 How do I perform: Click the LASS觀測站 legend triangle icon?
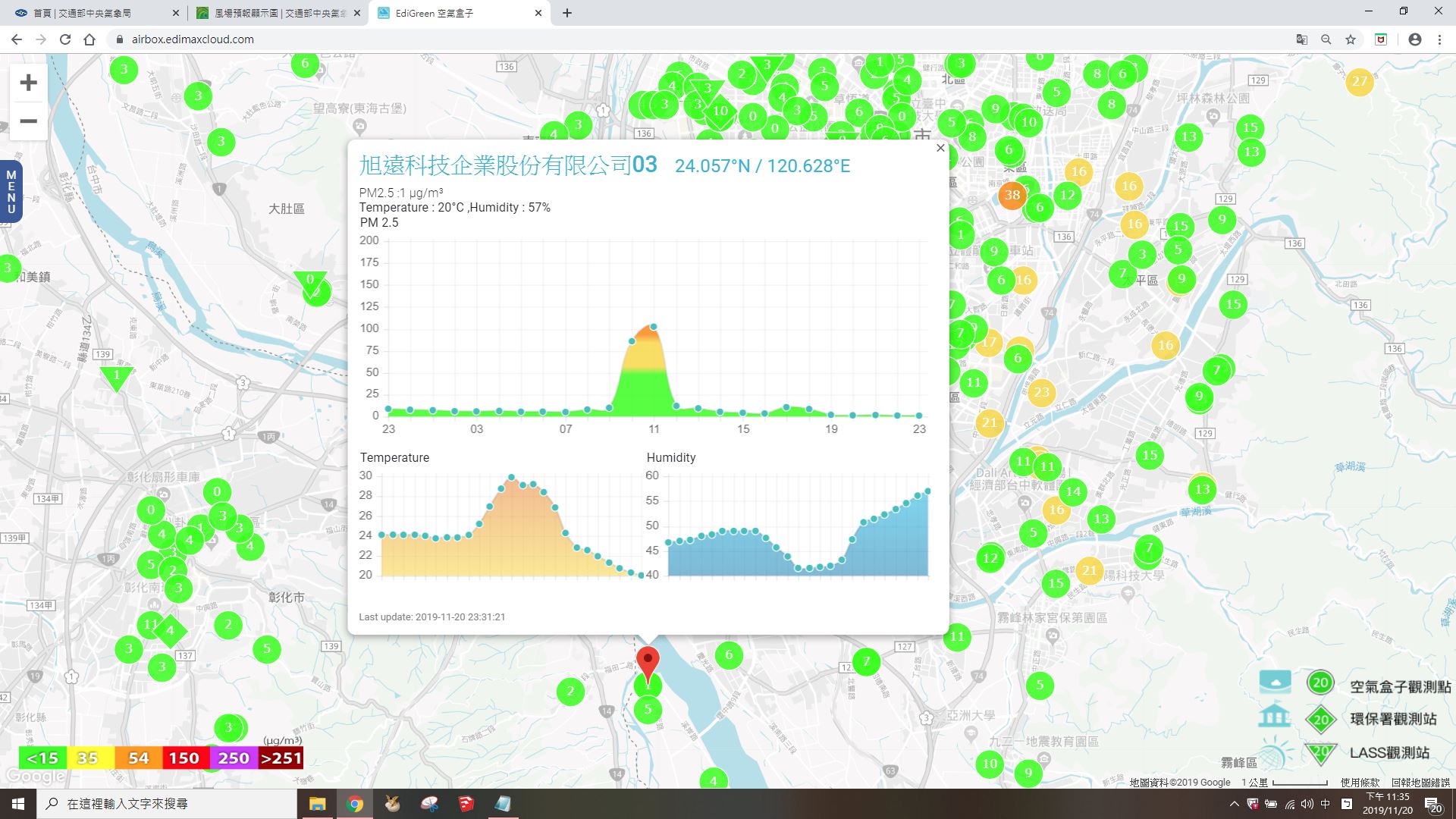(x=1320, y=753)
